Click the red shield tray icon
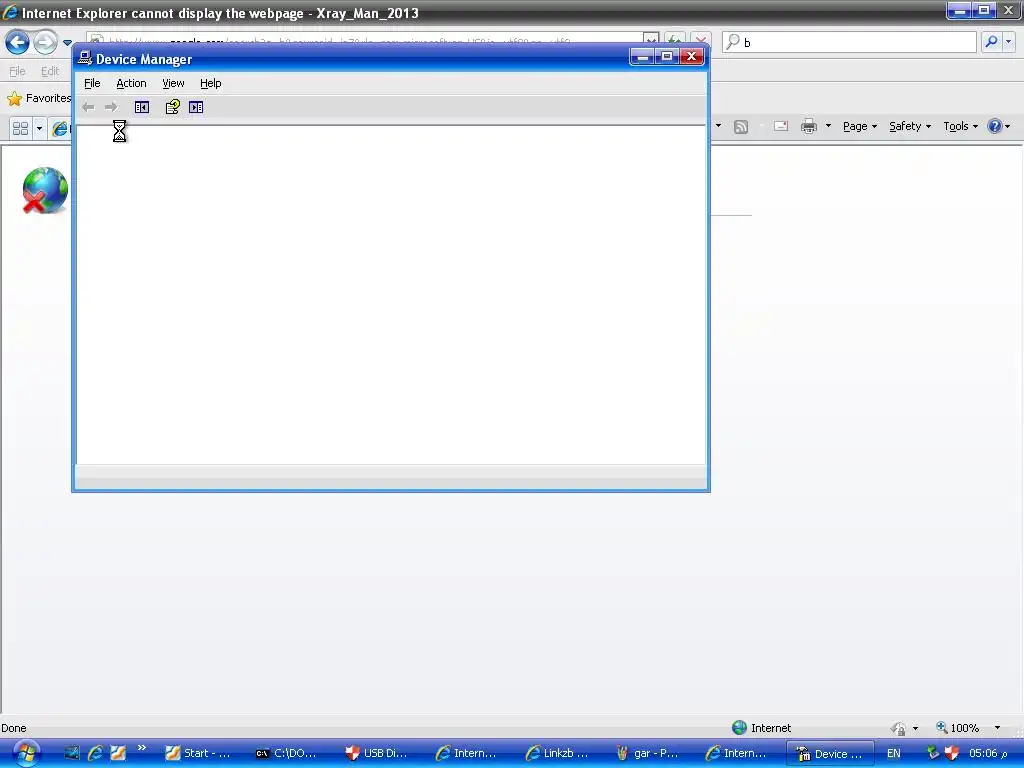Viewport: 1024px width, 768px height. [952, 753]
